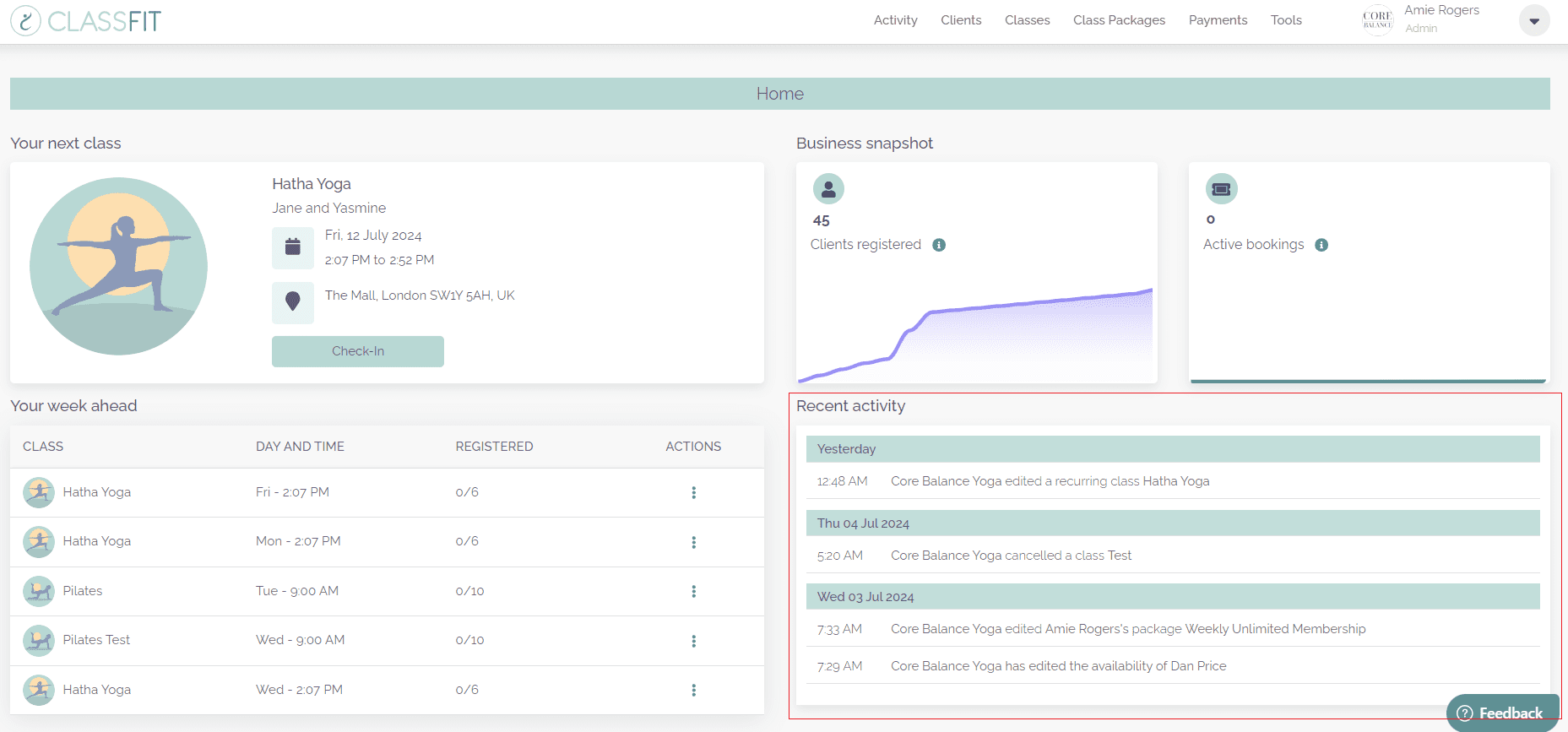Click the Clients registered info icon
Image resolution: width=1568 pixels, height=732 pixels.
(938, 245)
